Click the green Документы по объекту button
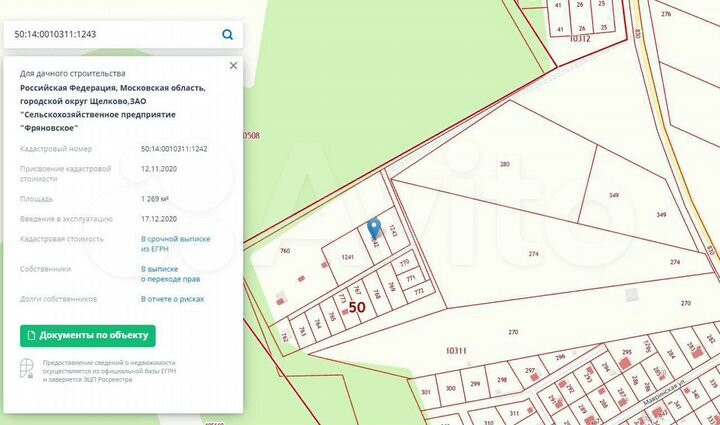This screenshot has width=720, height=425. tap(88, 336)
